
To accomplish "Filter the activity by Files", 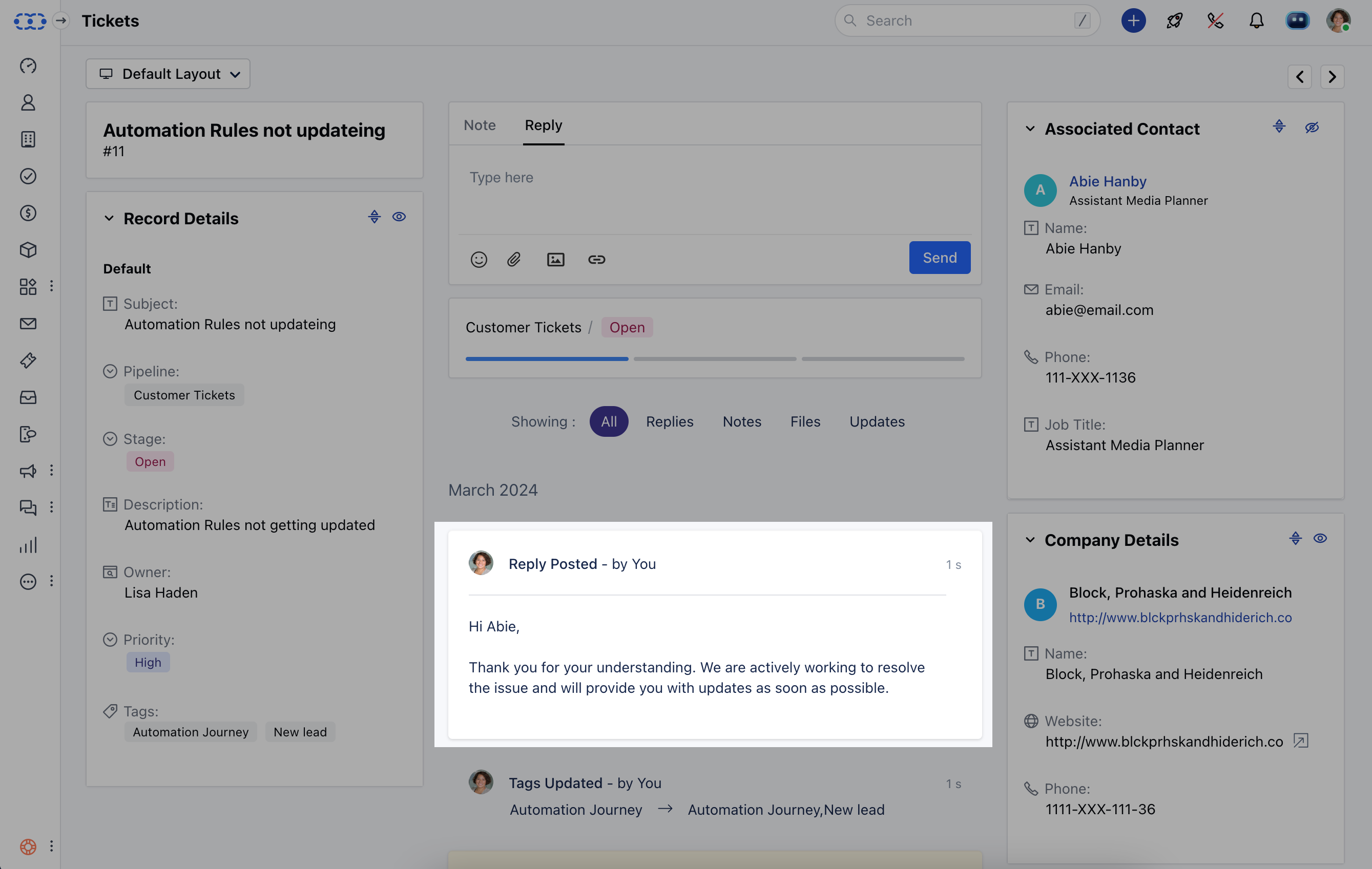I will coord(805,421).
